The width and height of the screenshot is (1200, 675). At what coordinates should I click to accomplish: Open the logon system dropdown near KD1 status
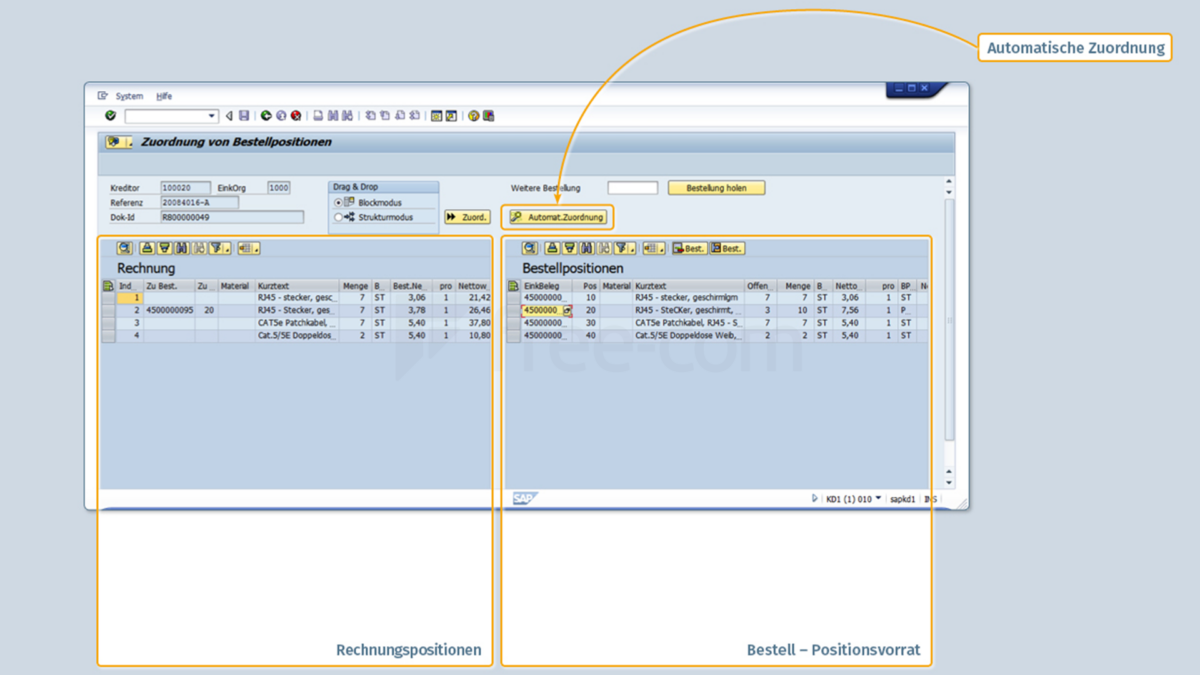pyautogui.click(x=877, y=497)
